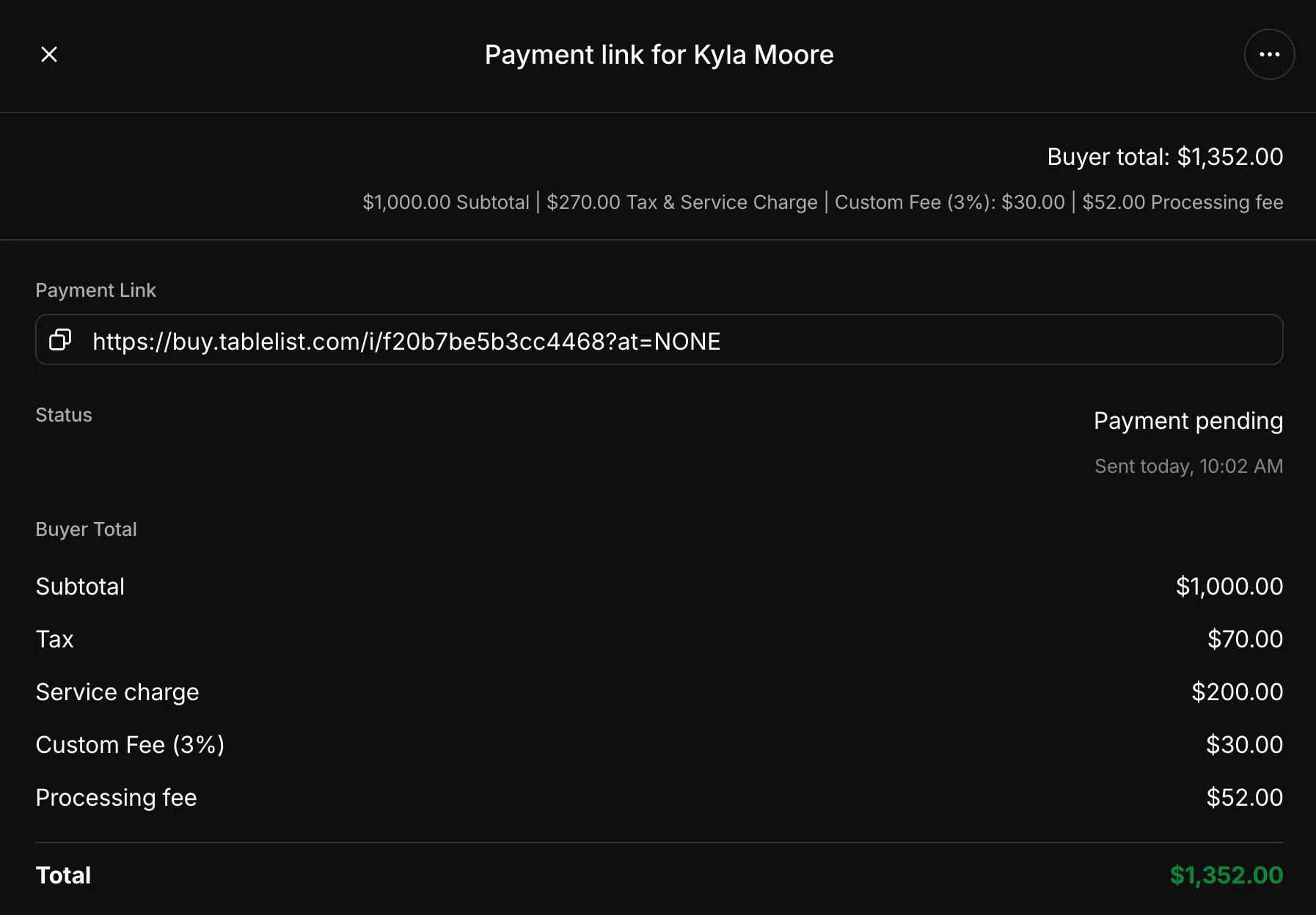Open the three-dot more options menu

[x=1269, y=54]
